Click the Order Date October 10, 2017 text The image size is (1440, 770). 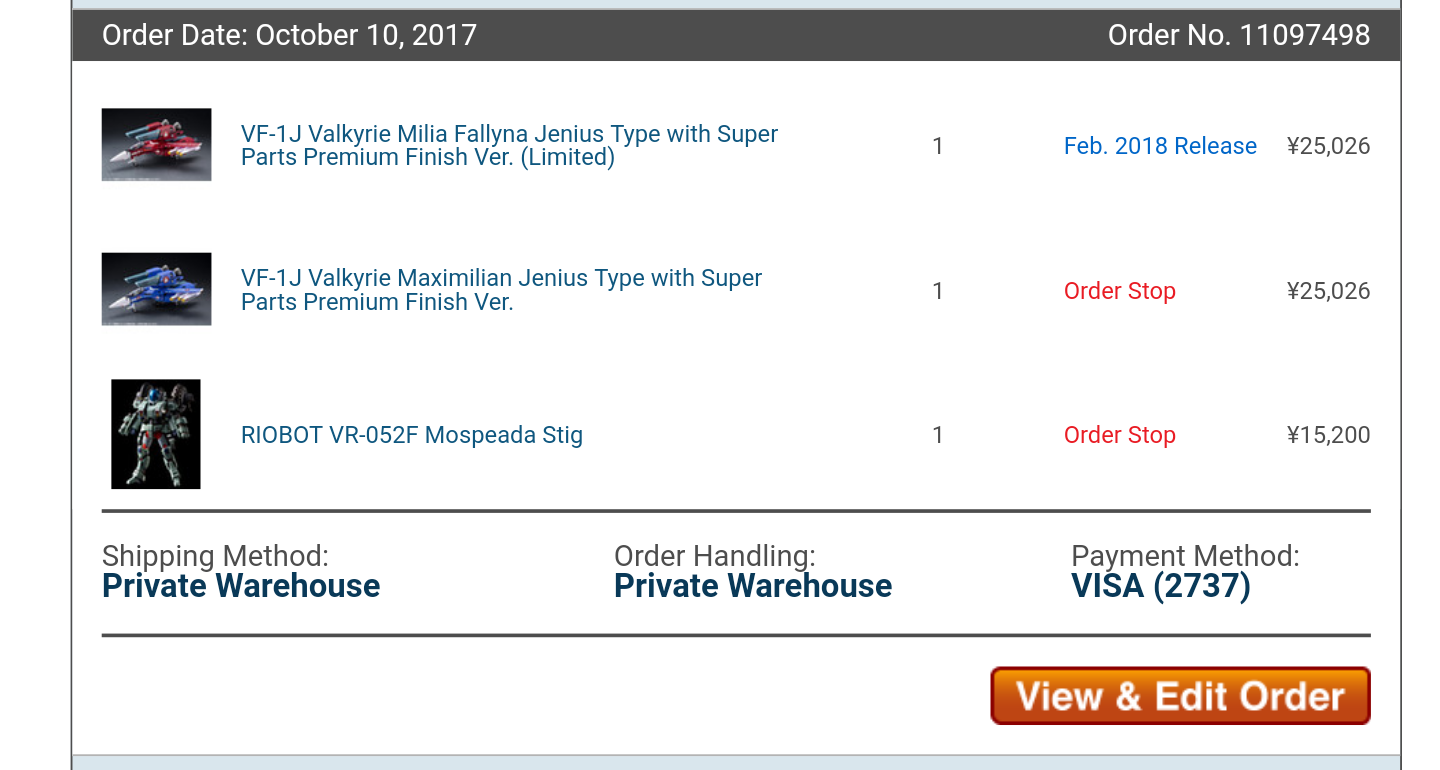[x=289, y=35]
